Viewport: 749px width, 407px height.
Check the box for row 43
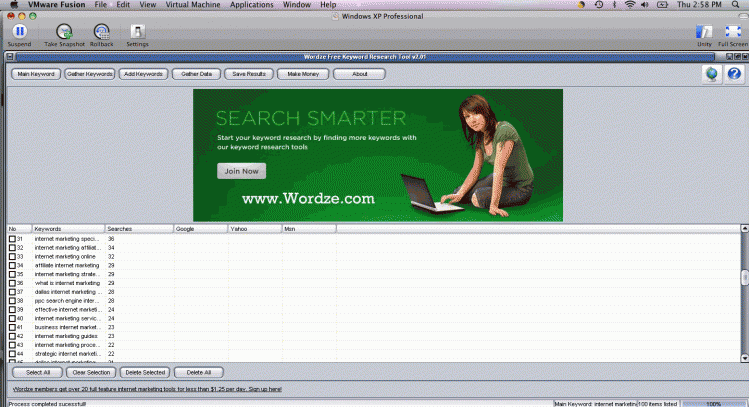pos(12,345)
